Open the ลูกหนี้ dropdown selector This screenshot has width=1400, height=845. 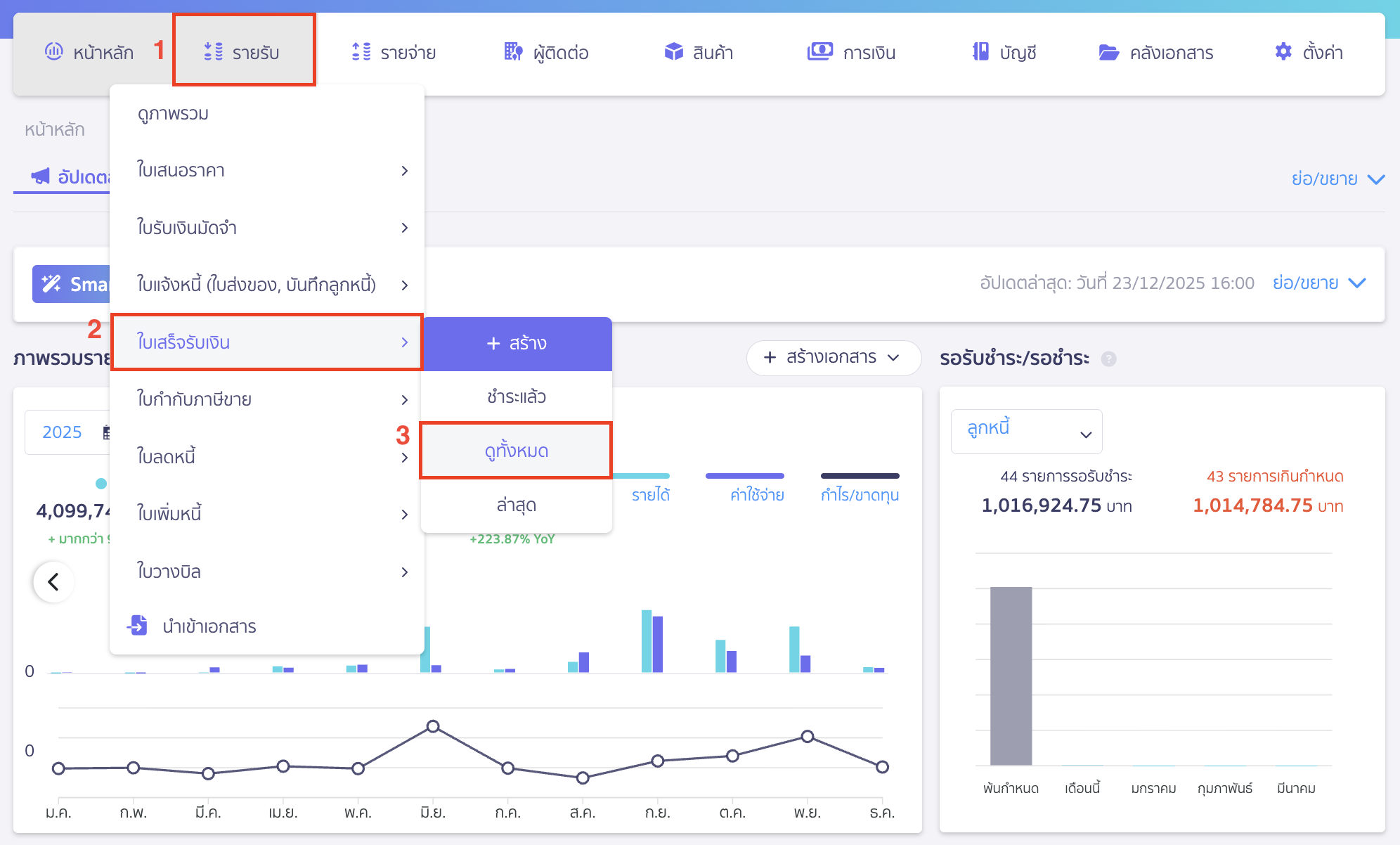(1026, 431)
